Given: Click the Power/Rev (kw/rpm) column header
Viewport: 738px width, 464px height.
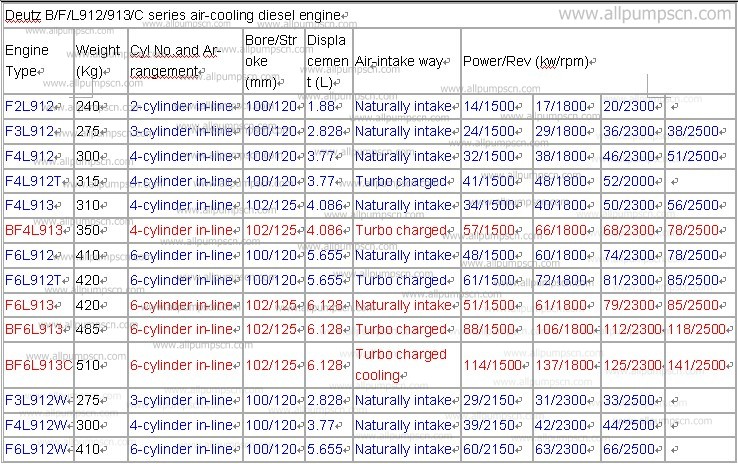Looking at the screenshot, I should tap(526, 62).
